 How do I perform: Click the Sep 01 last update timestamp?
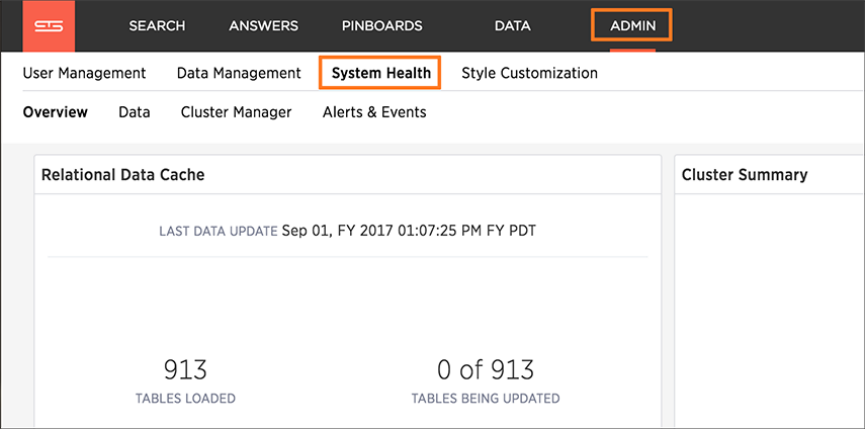click(x=409, y=231)
